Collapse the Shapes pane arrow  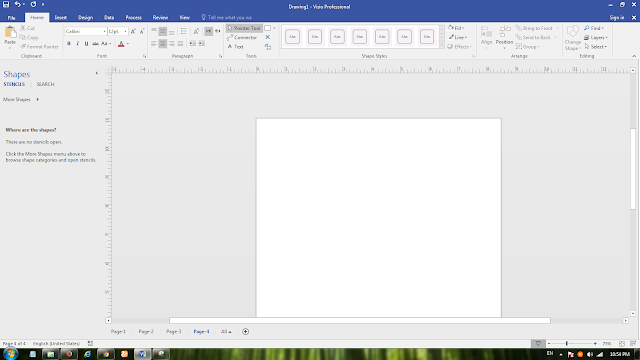coord(97,73)
